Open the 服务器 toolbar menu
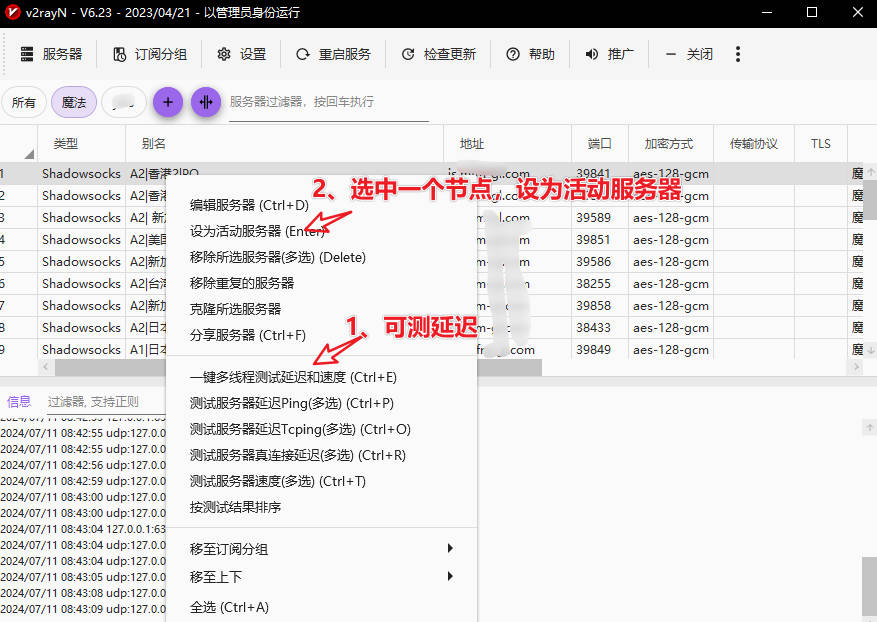Viewport: 877px width, 622px height. 51,54
